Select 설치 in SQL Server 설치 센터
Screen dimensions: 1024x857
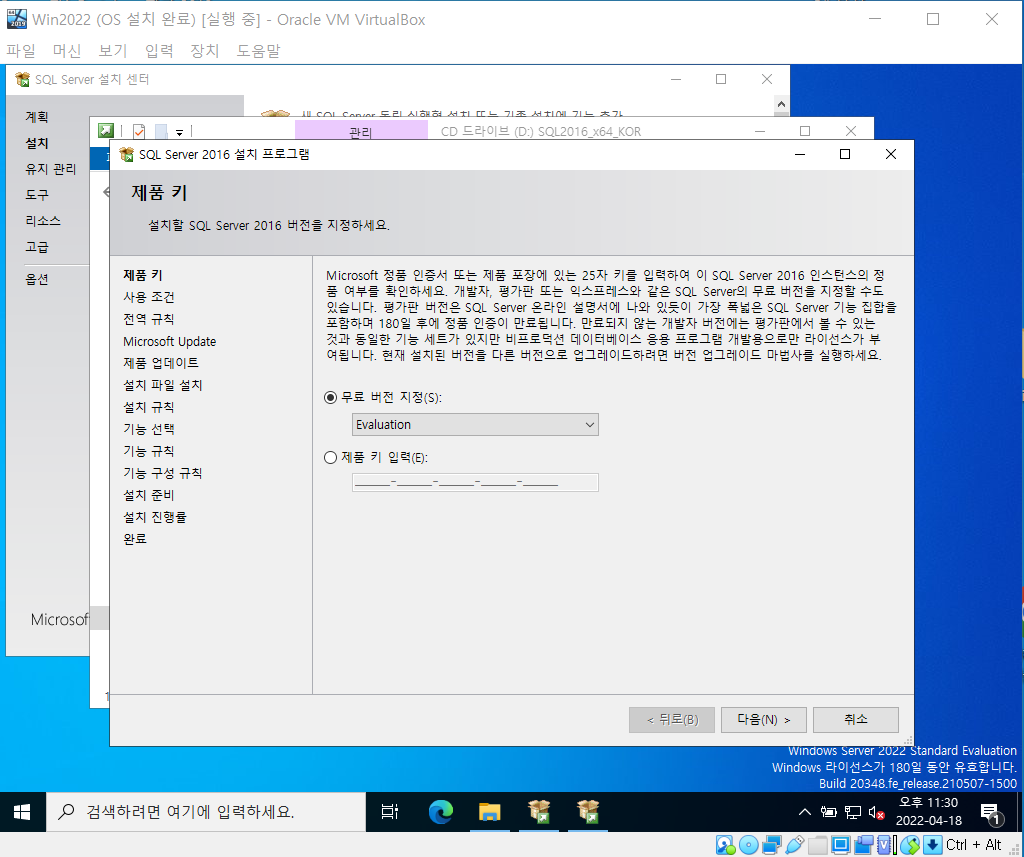click(x=37, y=143)
